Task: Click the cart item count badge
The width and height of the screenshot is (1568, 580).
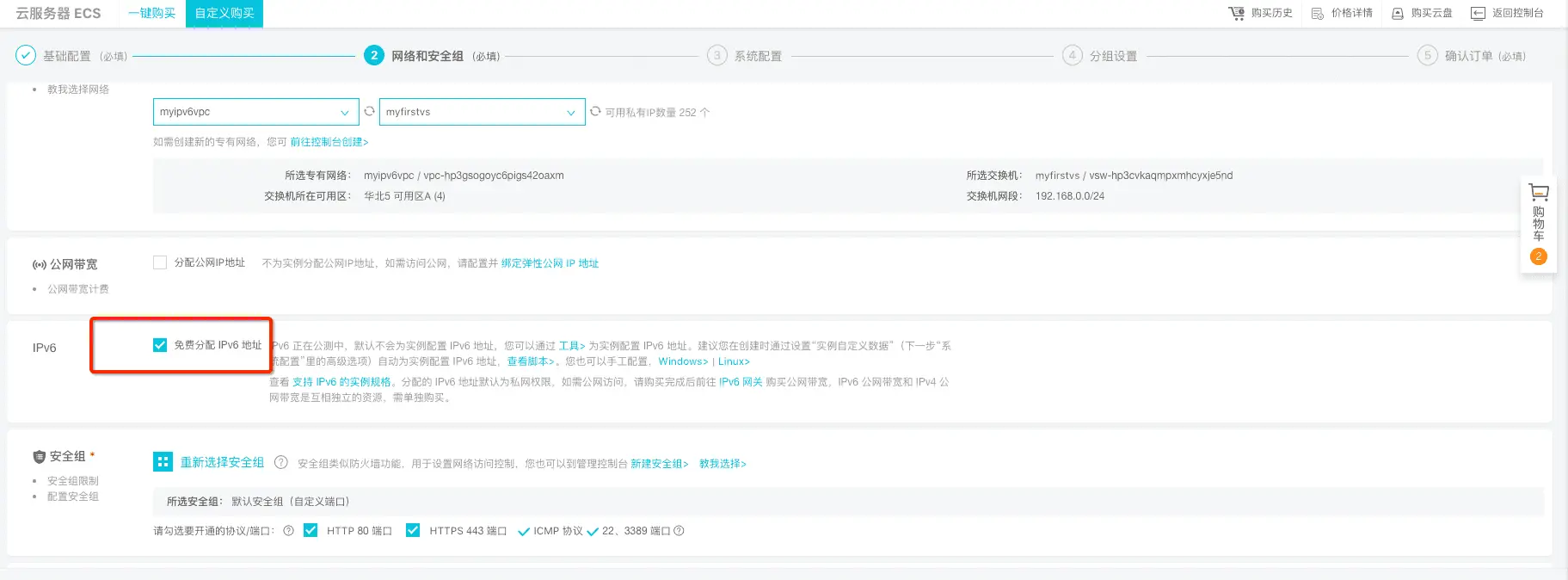Action: coord(1539,256)
